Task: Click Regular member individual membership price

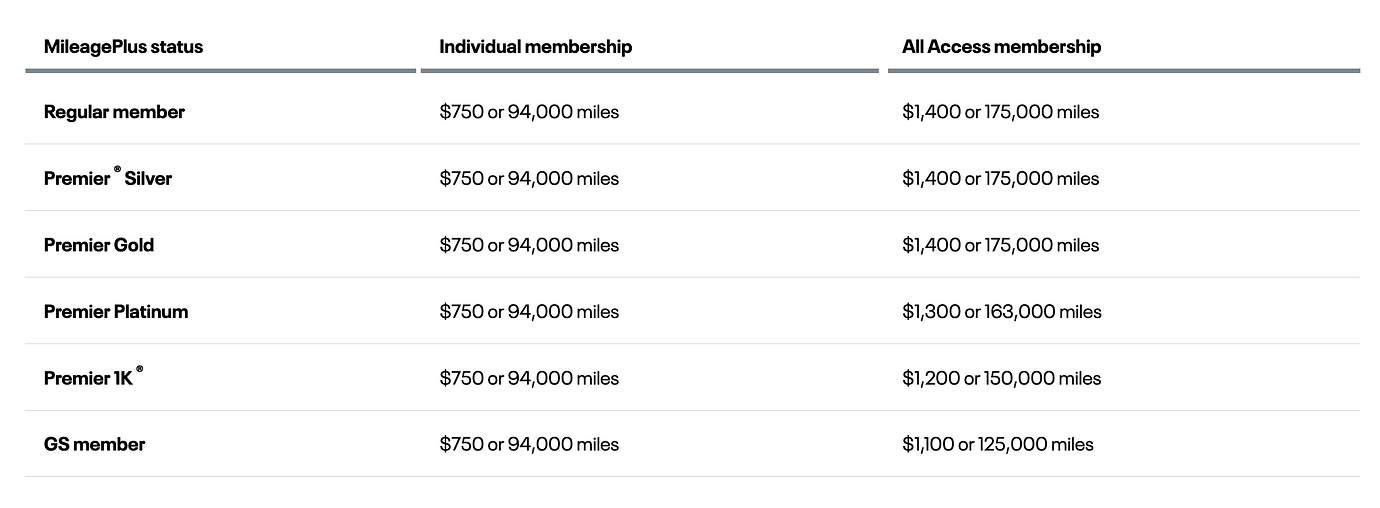Action: [529, 112]
